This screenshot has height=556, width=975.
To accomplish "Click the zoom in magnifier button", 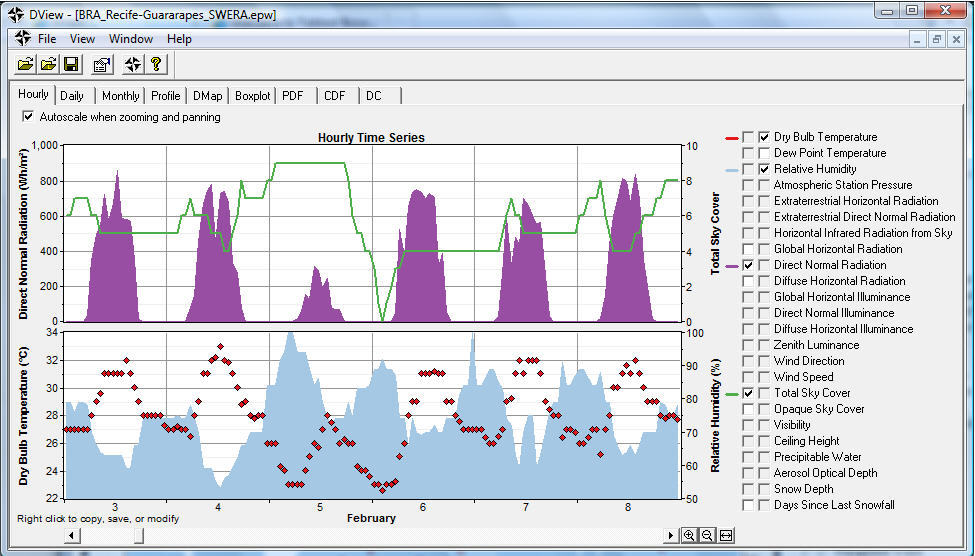I will (x=689, y=535).
